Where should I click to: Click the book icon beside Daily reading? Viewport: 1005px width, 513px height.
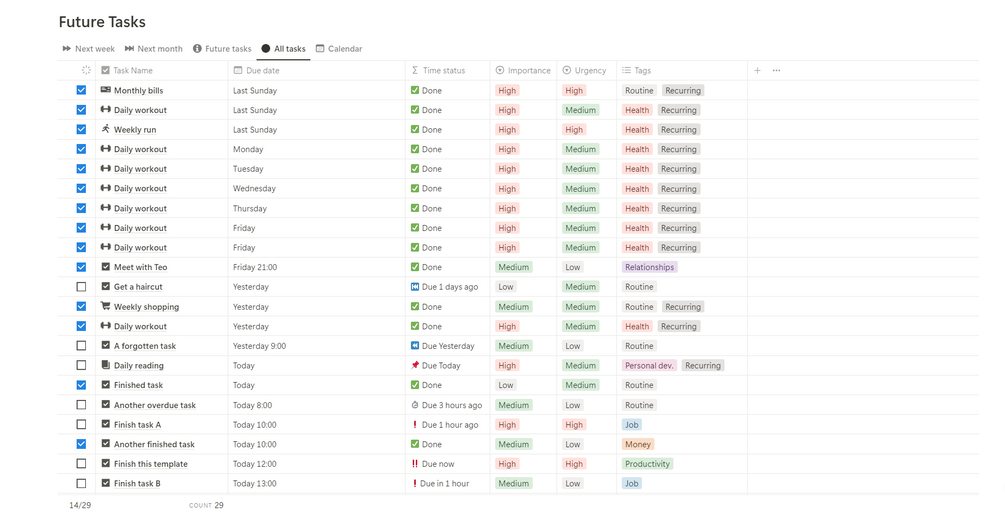[x=106, y=365]
